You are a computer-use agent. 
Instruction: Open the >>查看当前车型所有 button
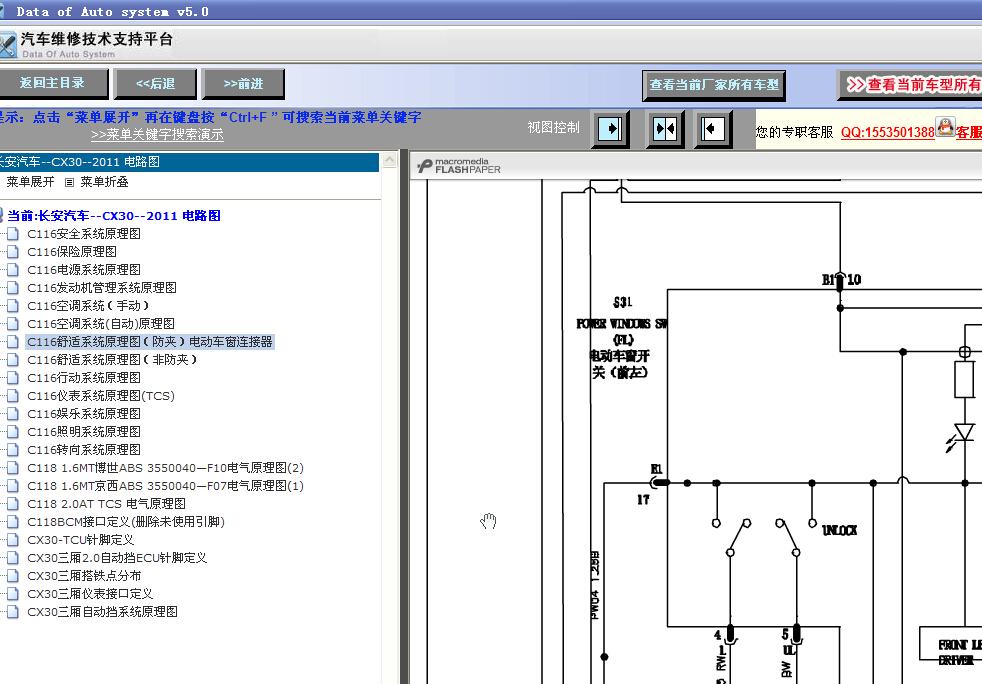click(x=909, y=85)
